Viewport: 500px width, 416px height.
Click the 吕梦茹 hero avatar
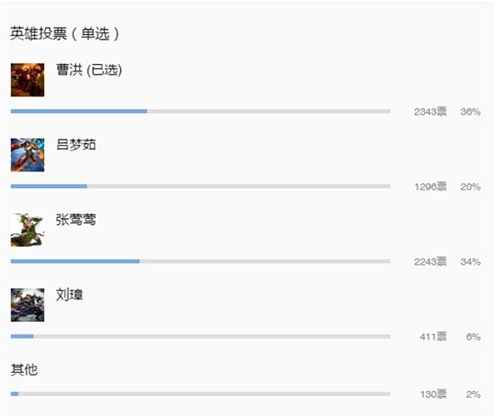tap(27, 155)
